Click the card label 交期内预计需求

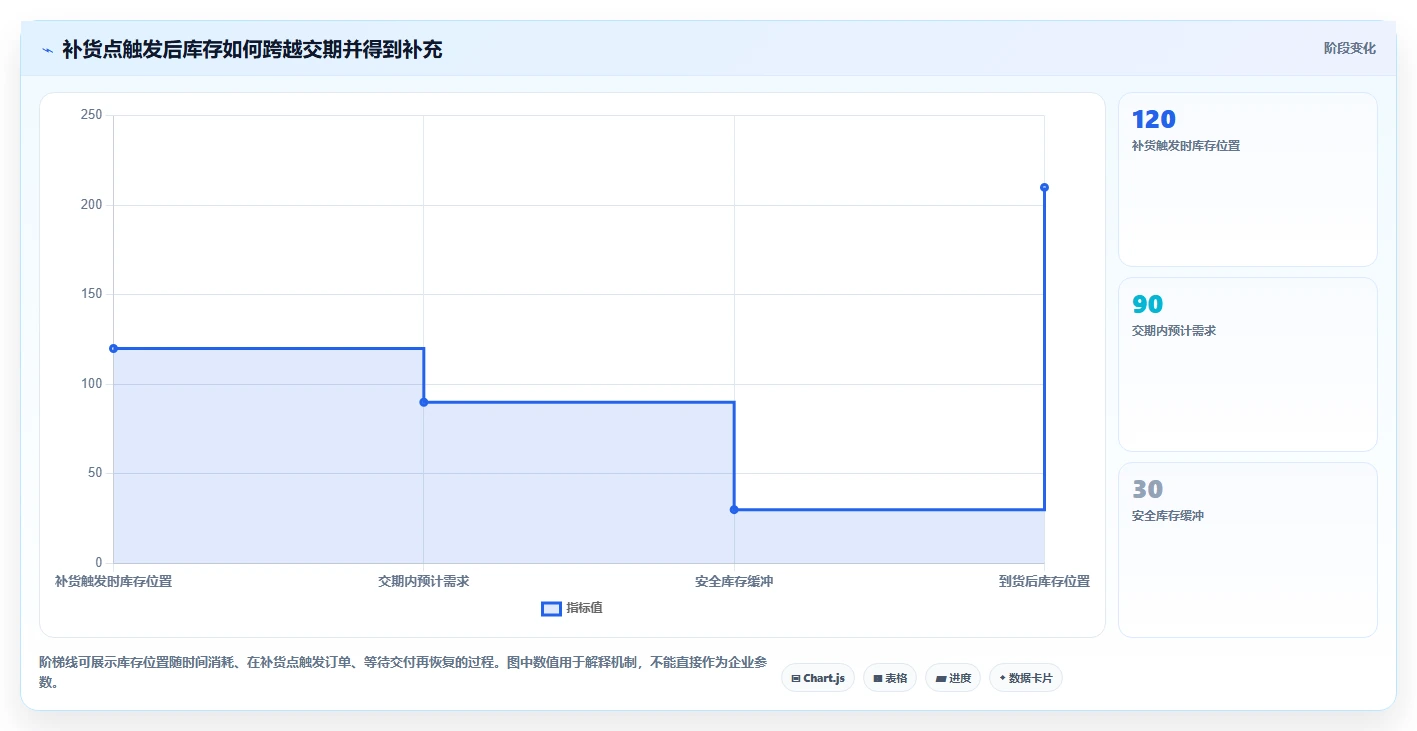1174,331
